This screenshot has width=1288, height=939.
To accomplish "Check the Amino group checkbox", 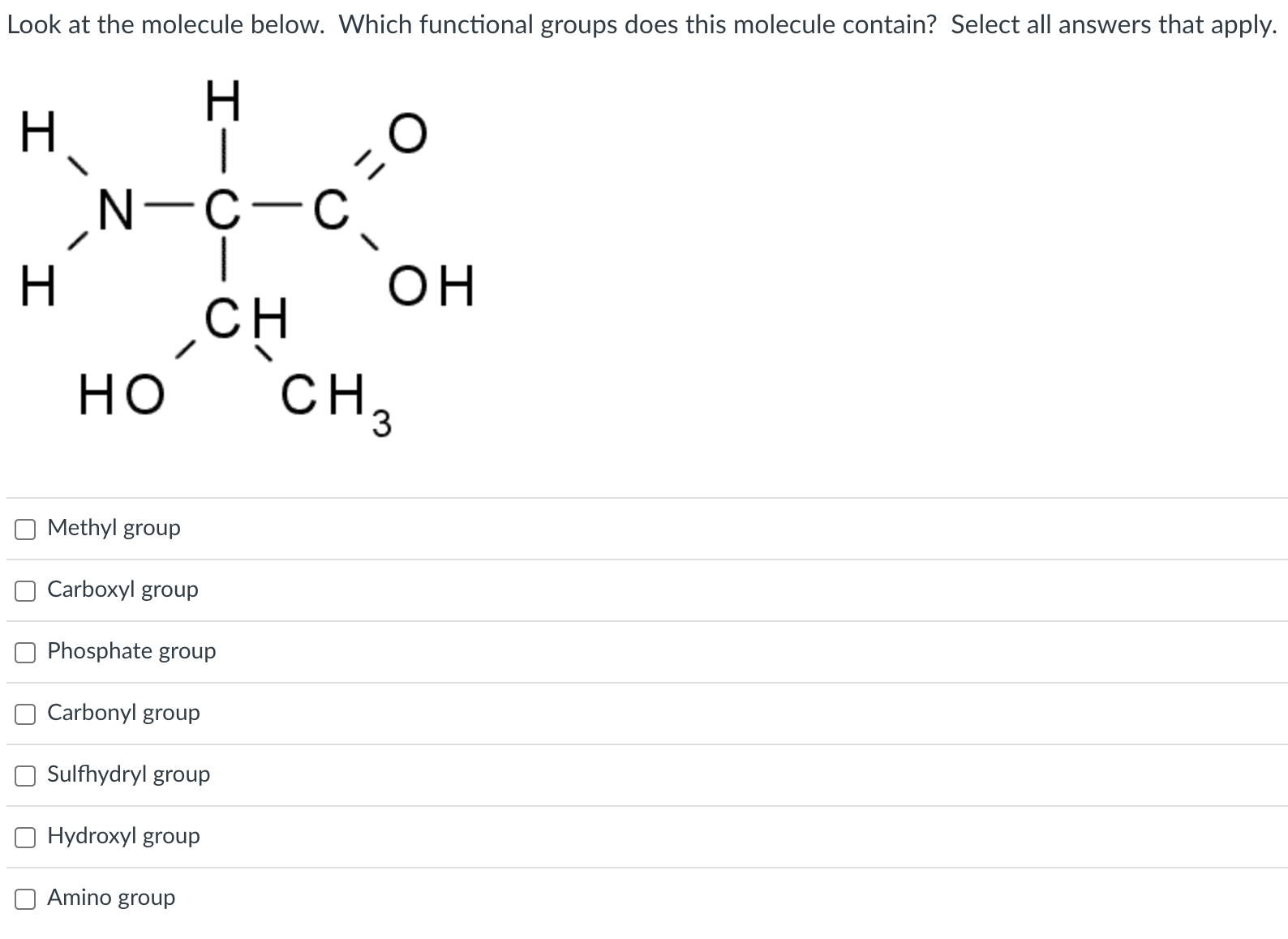I will tap(25, 898).
